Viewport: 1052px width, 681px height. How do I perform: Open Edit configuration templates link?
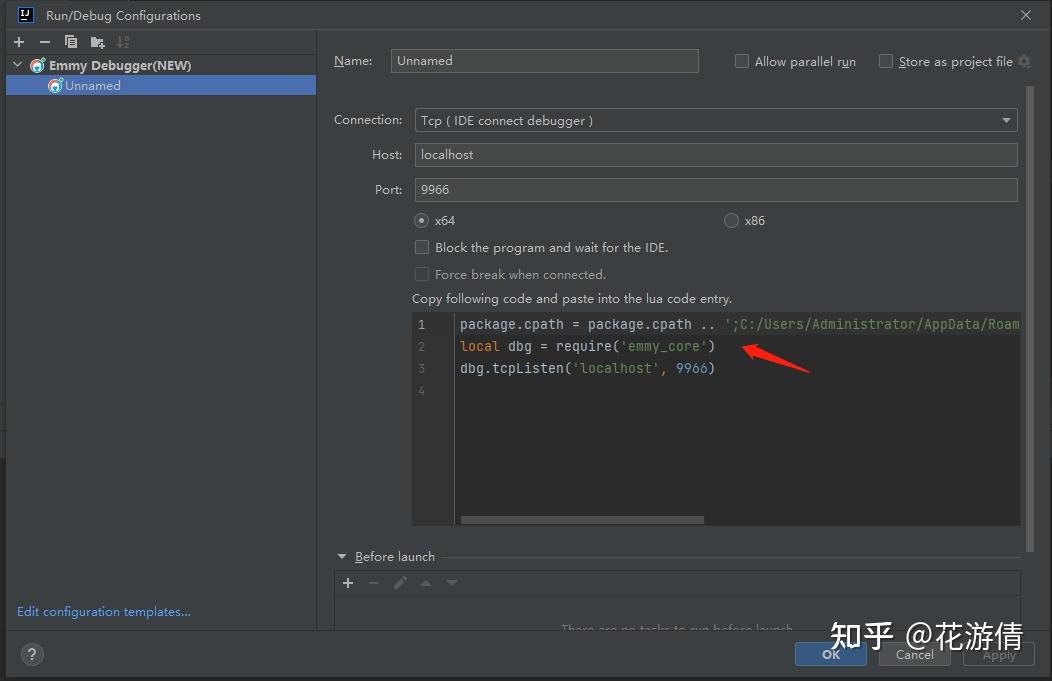click(x=104, y=611)
